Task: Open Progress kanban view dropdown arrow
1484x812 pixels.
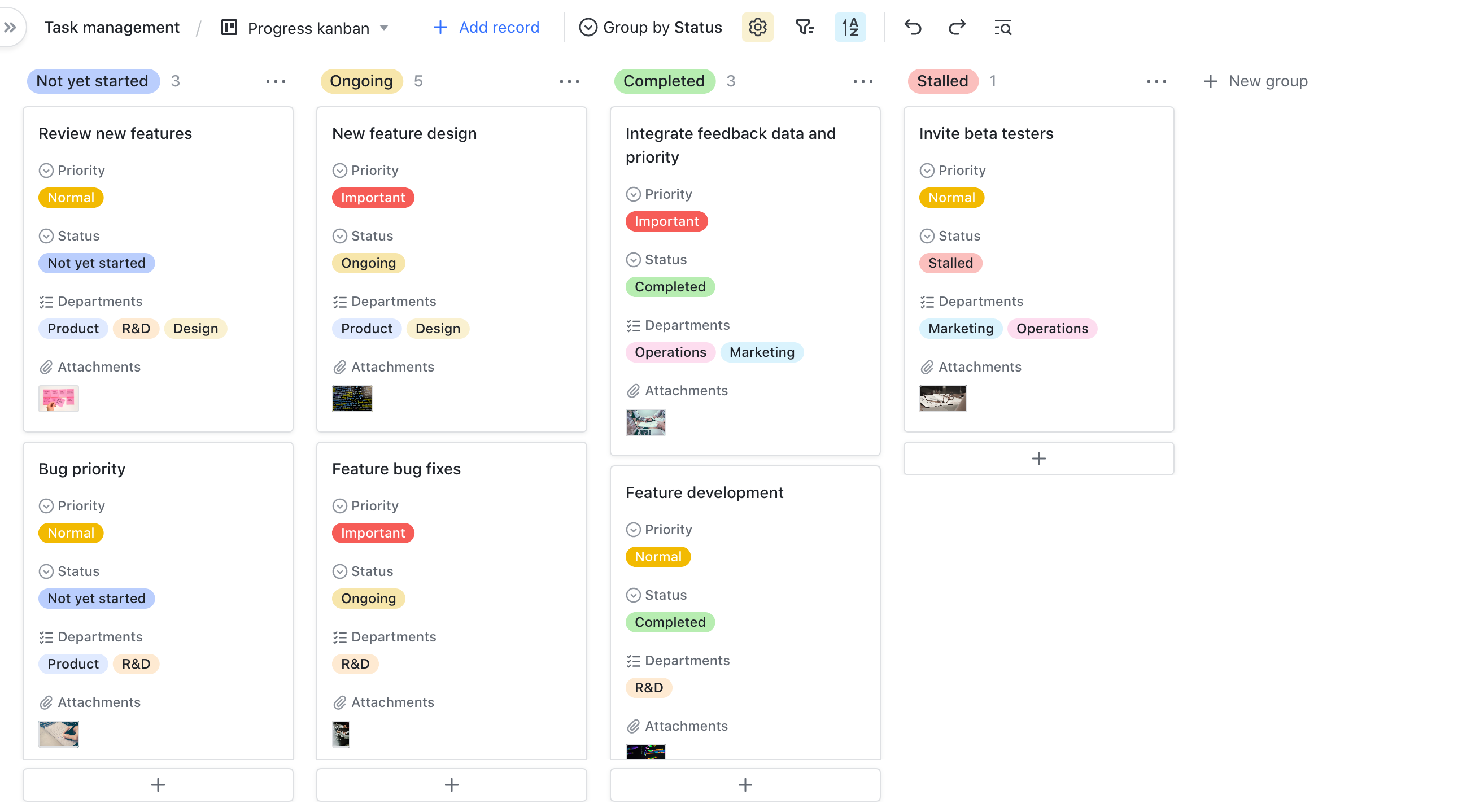Action: (384, 28)
